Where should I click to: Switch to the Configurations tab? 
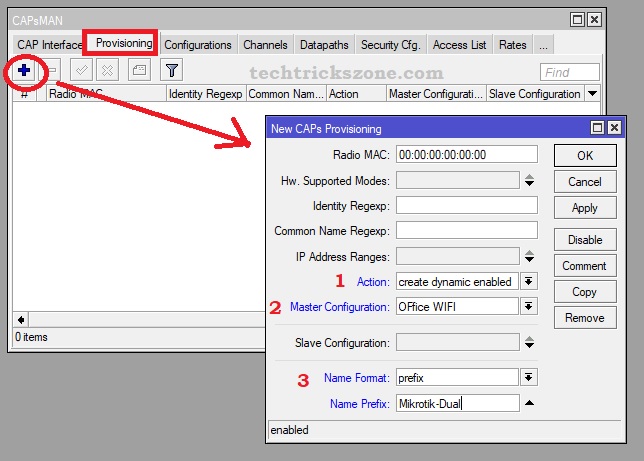(197, 44)
